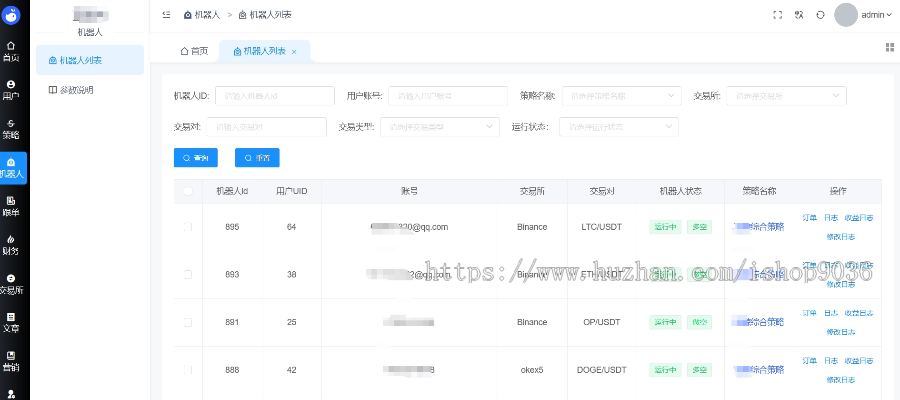
Task: Click the app logo icon
Action: (x=11, y=15)
